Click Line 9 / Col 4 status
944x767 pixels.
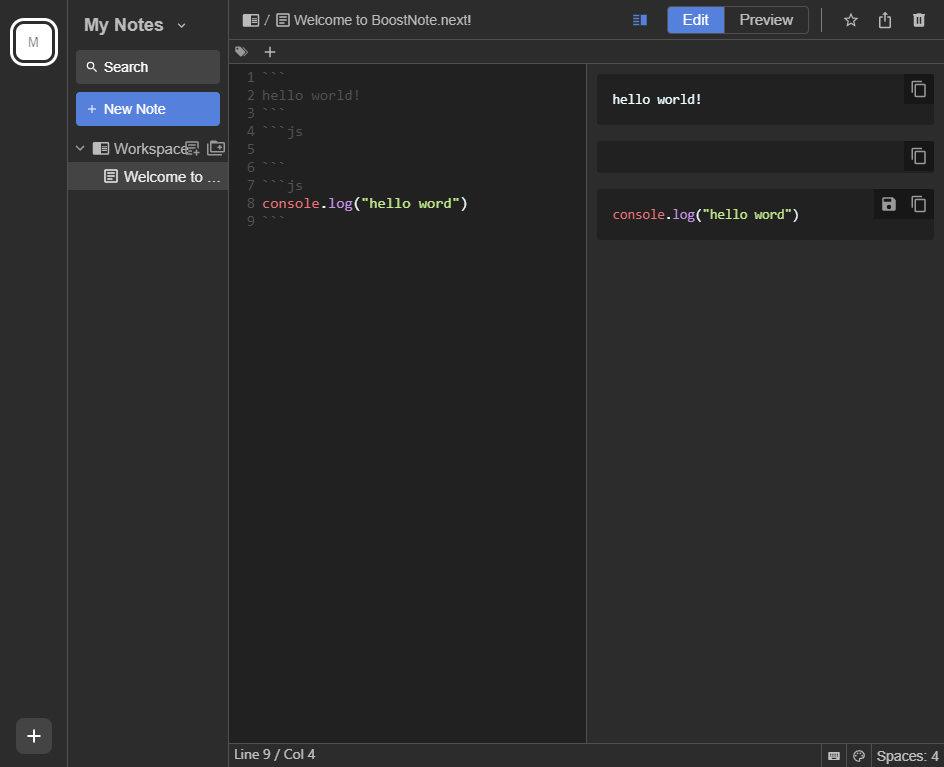(275, 754)
